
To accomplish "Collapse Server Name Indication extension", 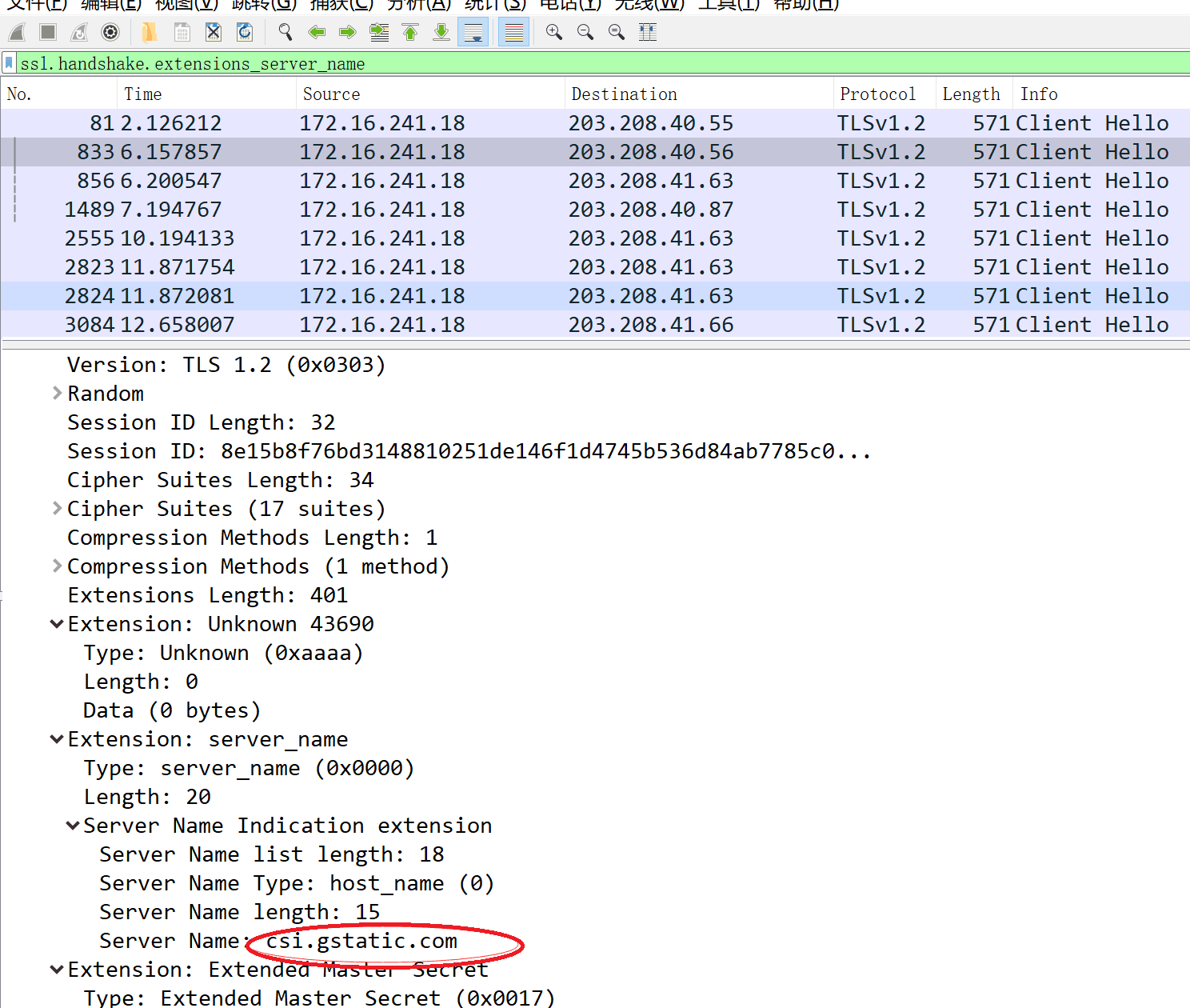I will click(73, 825).
